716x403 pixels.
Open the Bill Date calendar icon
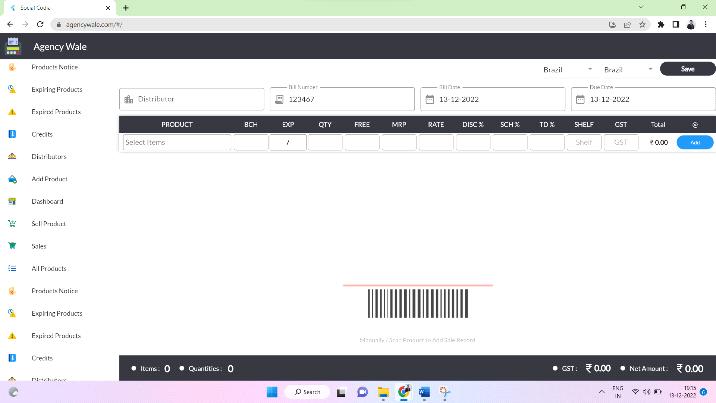[430, 99]
